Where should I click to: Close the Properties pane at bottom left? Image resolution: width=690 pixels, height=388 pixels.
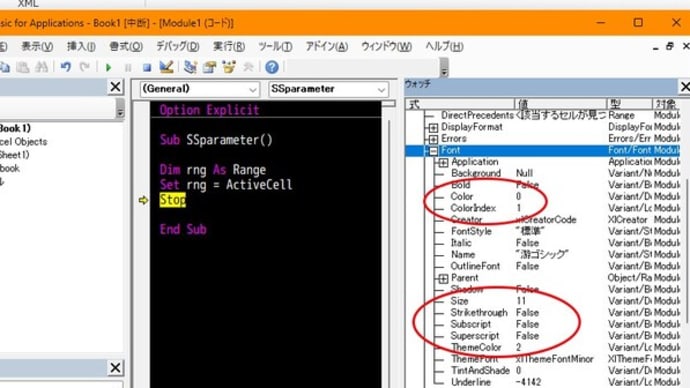[x=115, y=367]
